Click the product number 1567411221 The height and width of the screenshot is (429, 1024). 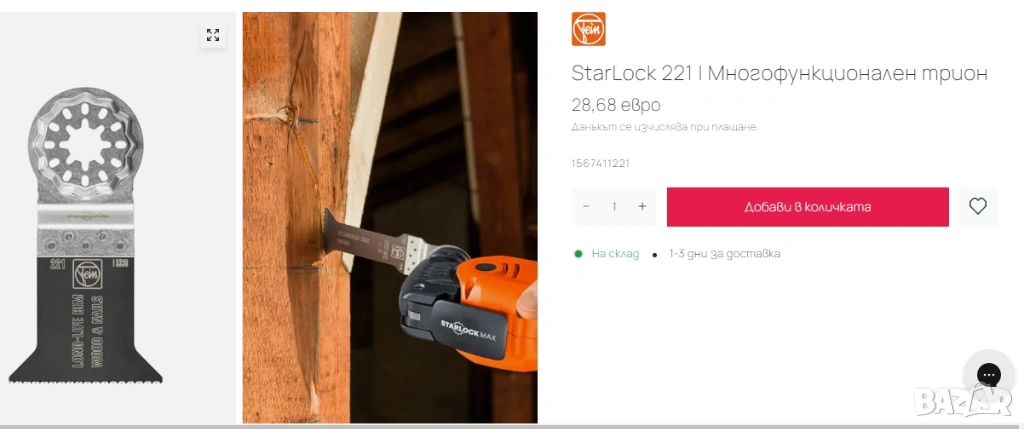[x=601, y=163]
